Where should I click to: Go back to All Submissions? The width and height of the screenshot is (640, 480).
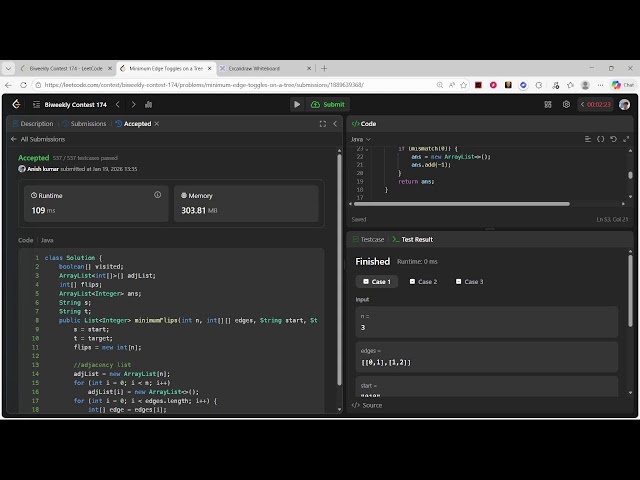tap(38, 139)
